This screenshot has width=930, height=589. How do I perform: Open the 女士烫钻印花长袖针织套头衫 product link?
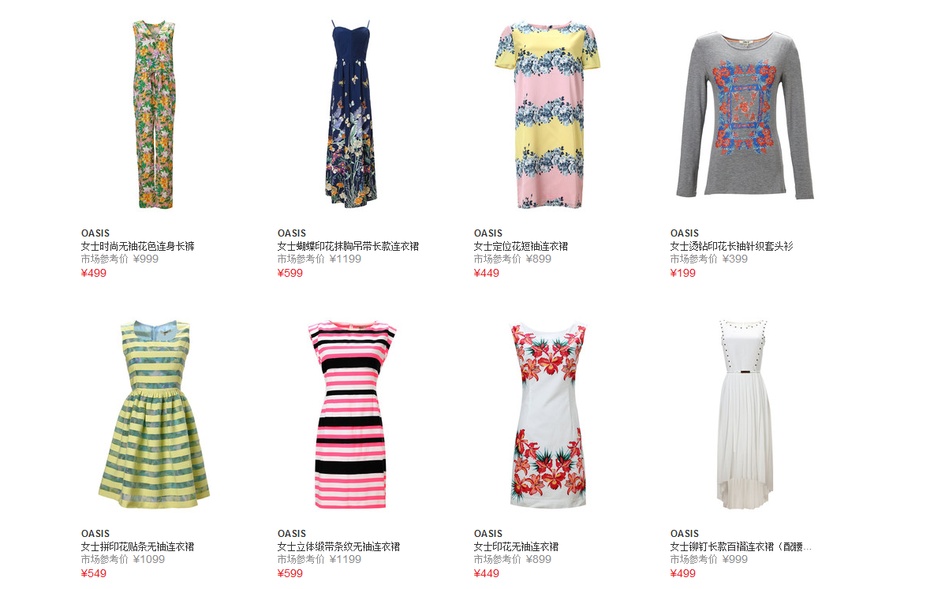tap(731, 246)
